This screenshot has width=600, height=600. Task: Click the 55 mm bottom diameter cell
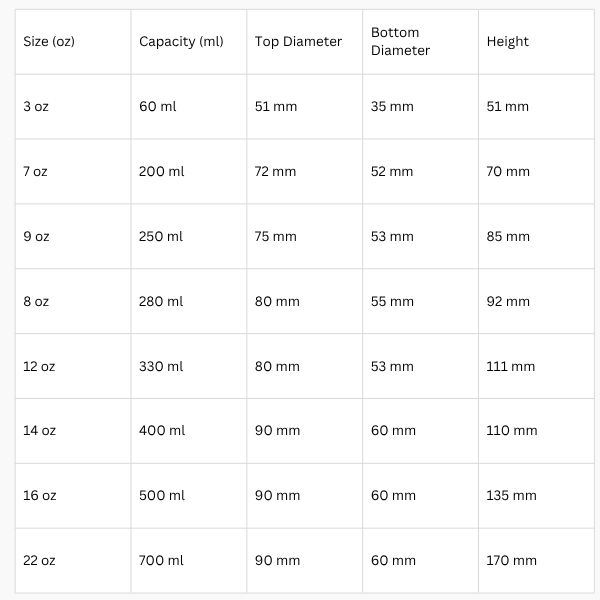click(421, 302)
